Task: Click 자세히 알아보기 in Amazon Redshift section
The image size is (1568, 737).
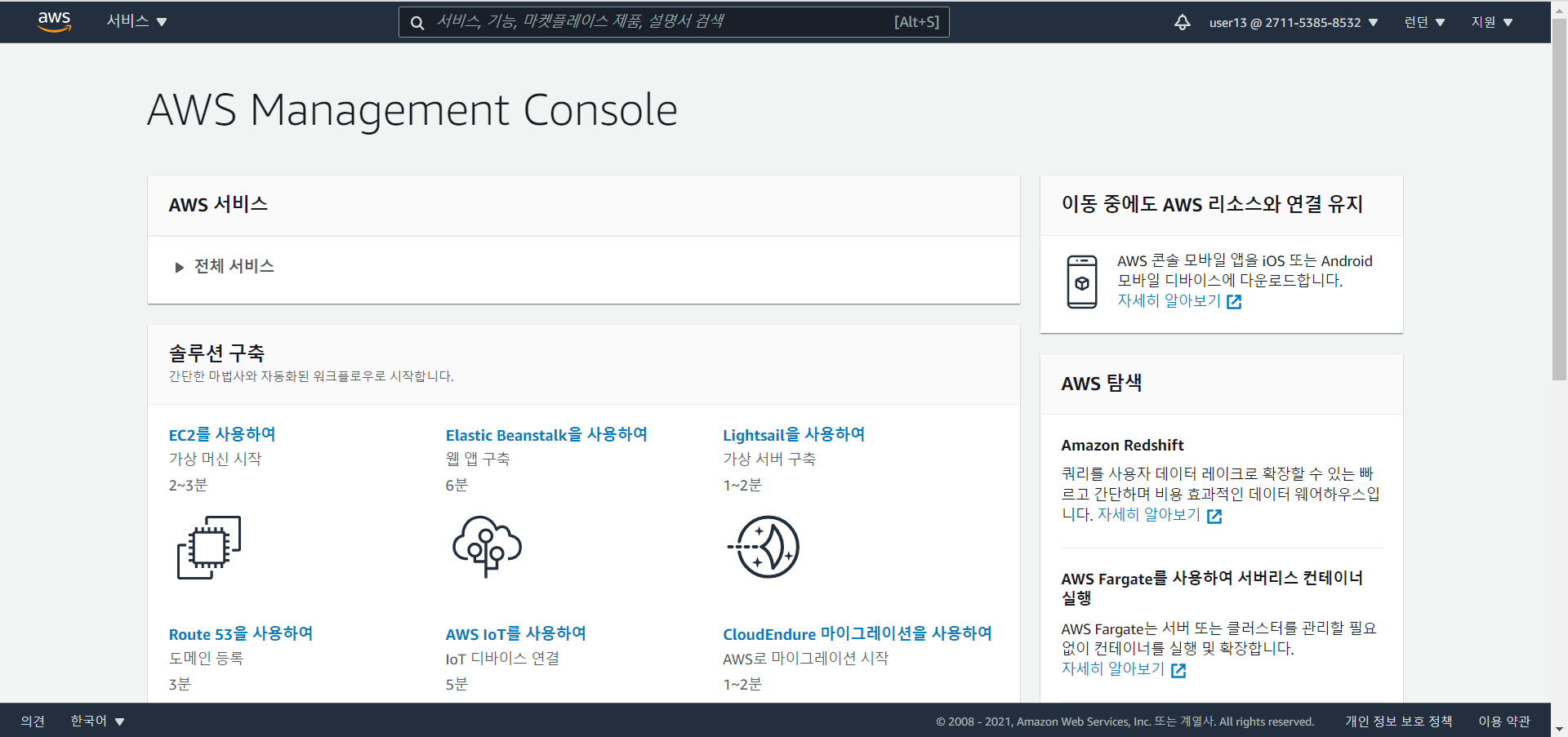Action: [1149, 515]
